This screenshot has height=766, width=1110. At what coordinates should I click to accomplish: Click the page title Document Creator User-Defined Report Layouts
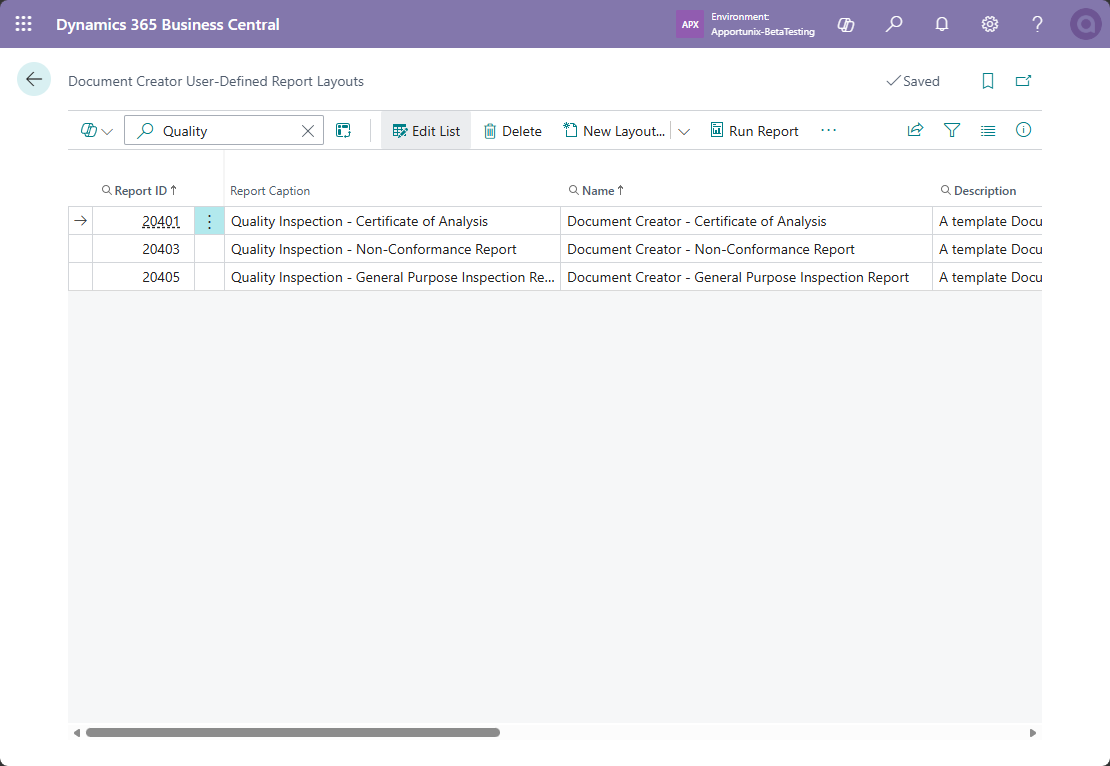216,81
